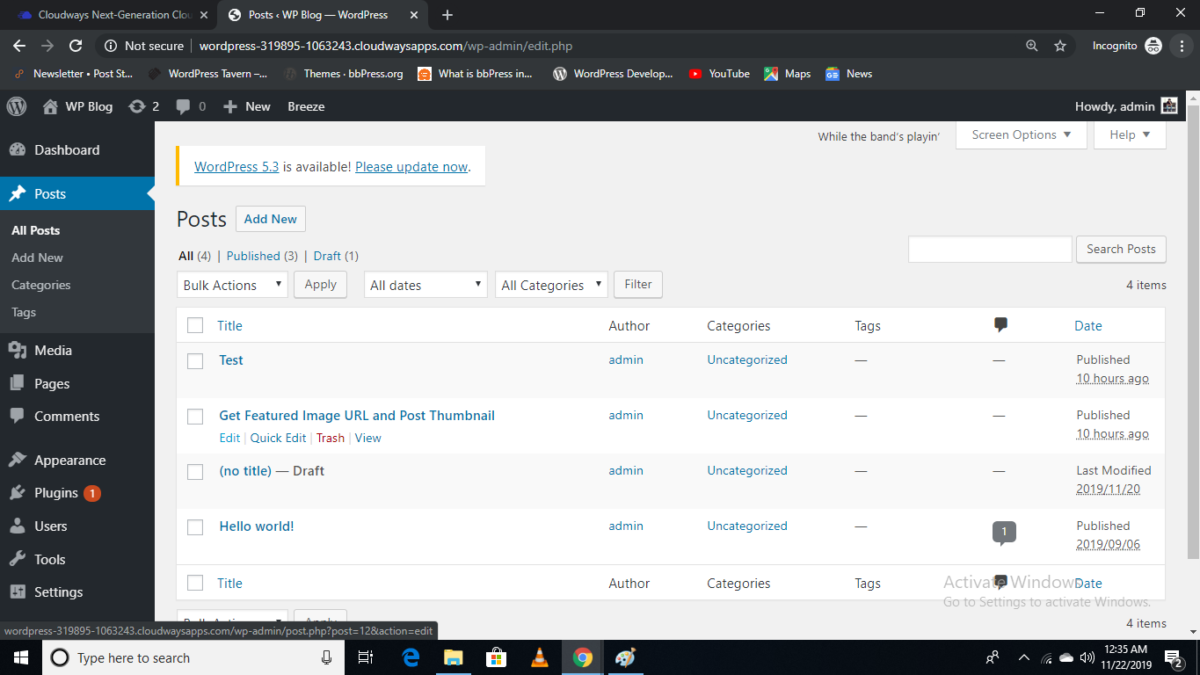Open the Windows Start menu
Screen dimensions: 1200x675
pos(20,657)
